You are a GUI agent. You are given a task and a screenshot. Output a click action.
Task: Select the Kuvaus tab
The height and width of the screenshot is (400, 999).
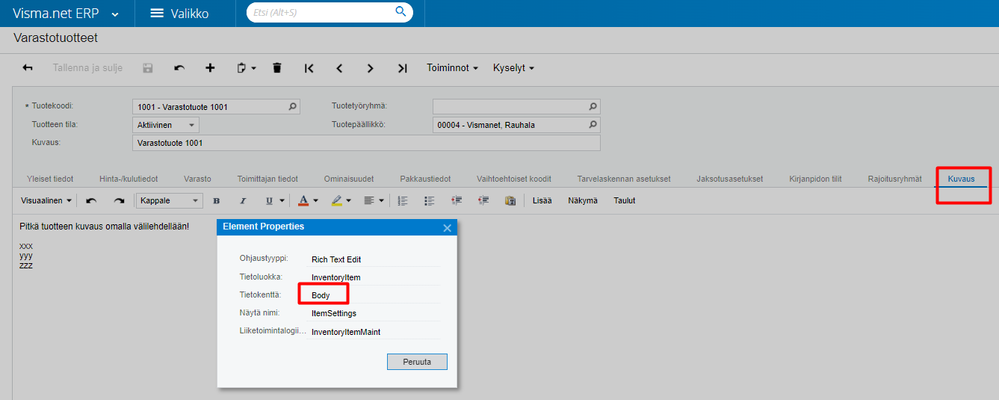[961, 179]
